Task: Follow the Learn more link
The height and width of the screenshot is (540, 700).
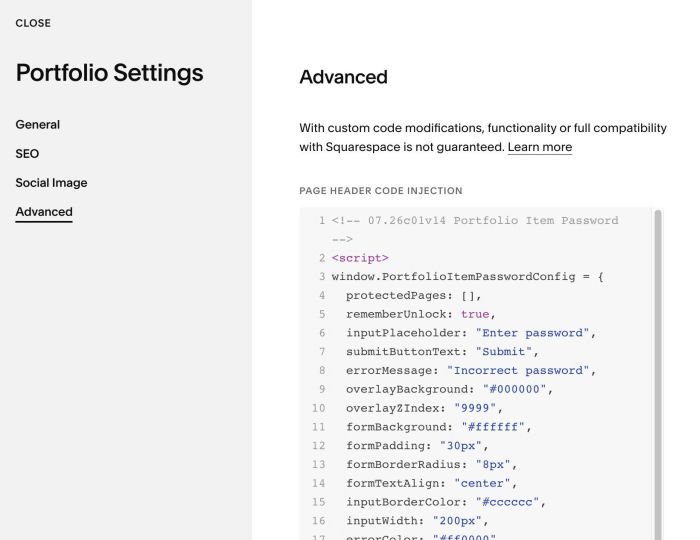Action: [x=540, y=147]
